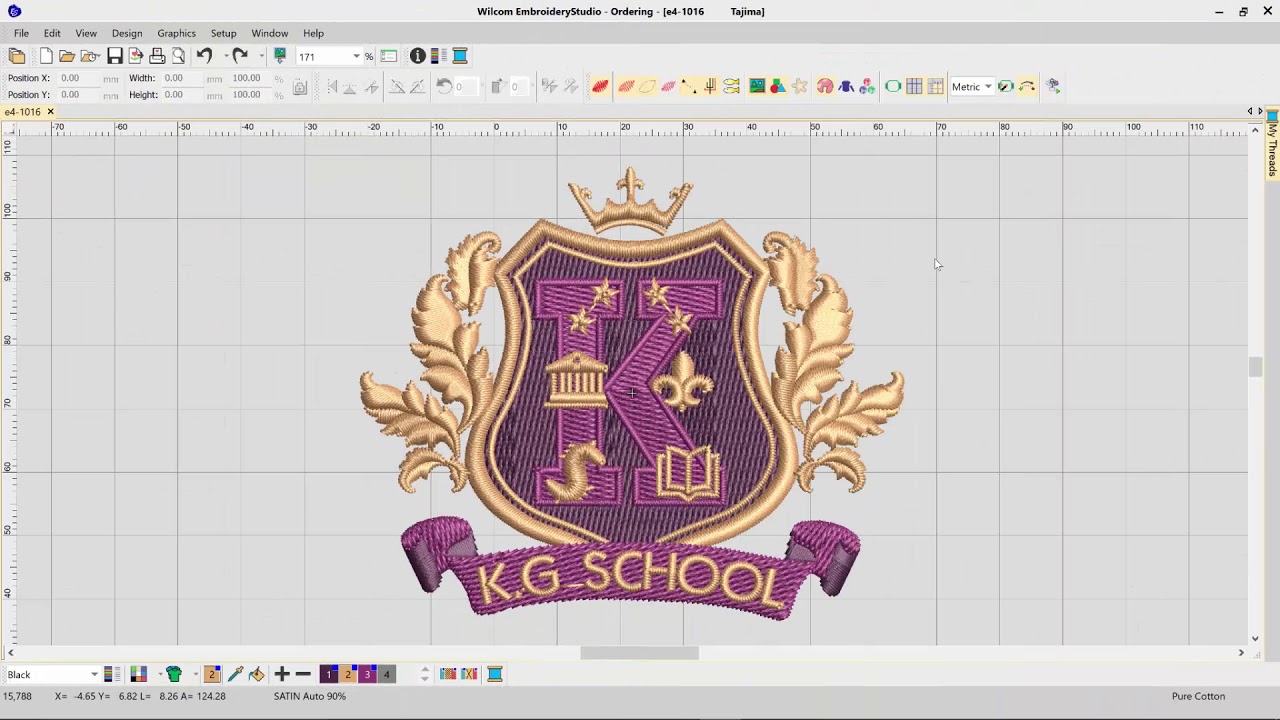Select color swatch 4 in palette
Screen dimensions: 1280x720
pyautogui.click(x=386, y=675)
